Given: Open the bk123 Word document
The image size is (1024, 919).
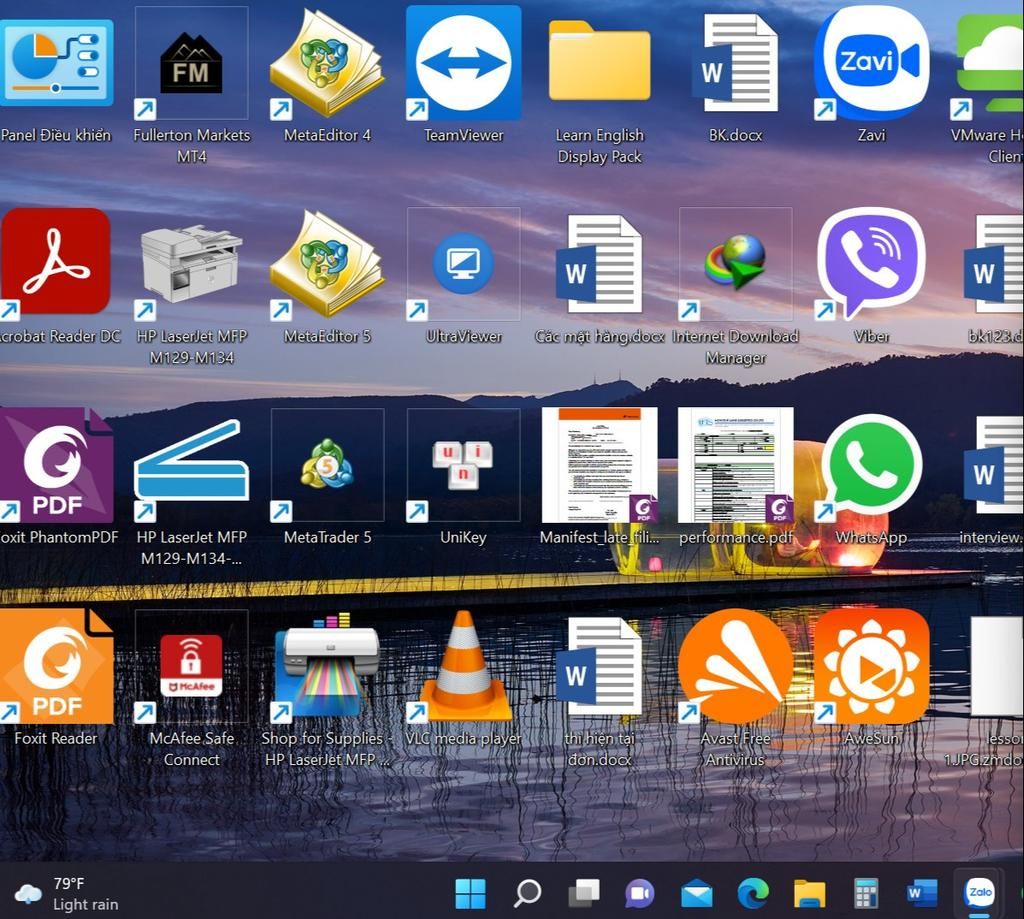Looking at the screenshot, I should click(x=994, y=264).
